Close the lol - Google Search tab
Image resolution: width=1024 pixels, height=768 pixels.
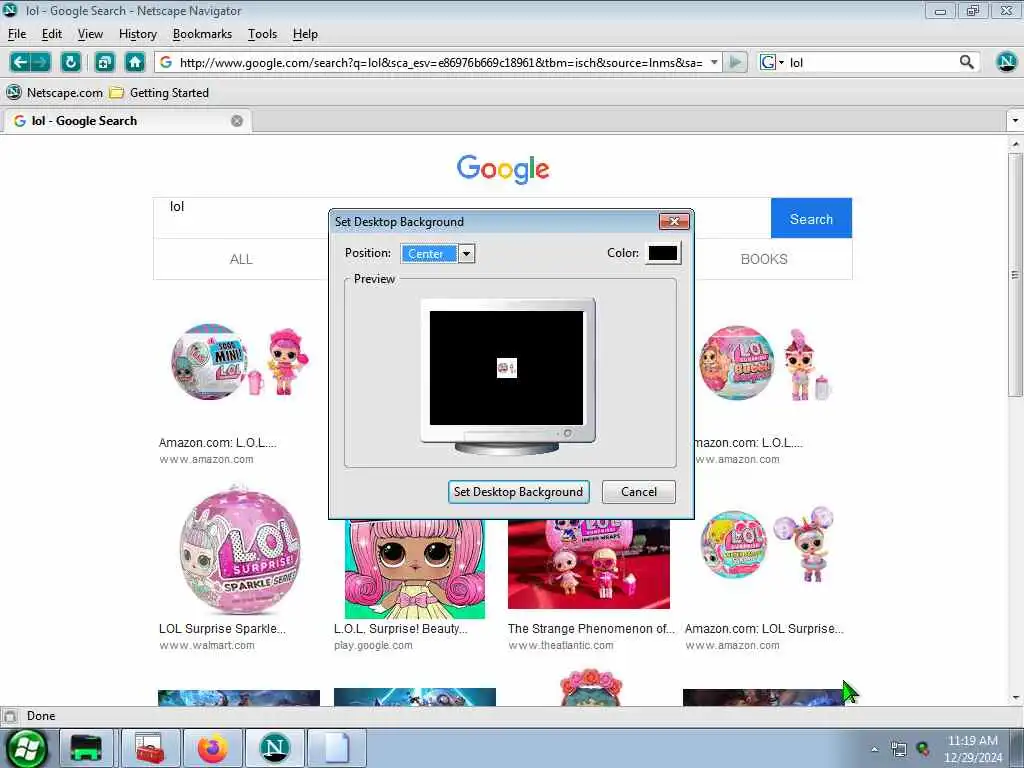click(237, 121)
